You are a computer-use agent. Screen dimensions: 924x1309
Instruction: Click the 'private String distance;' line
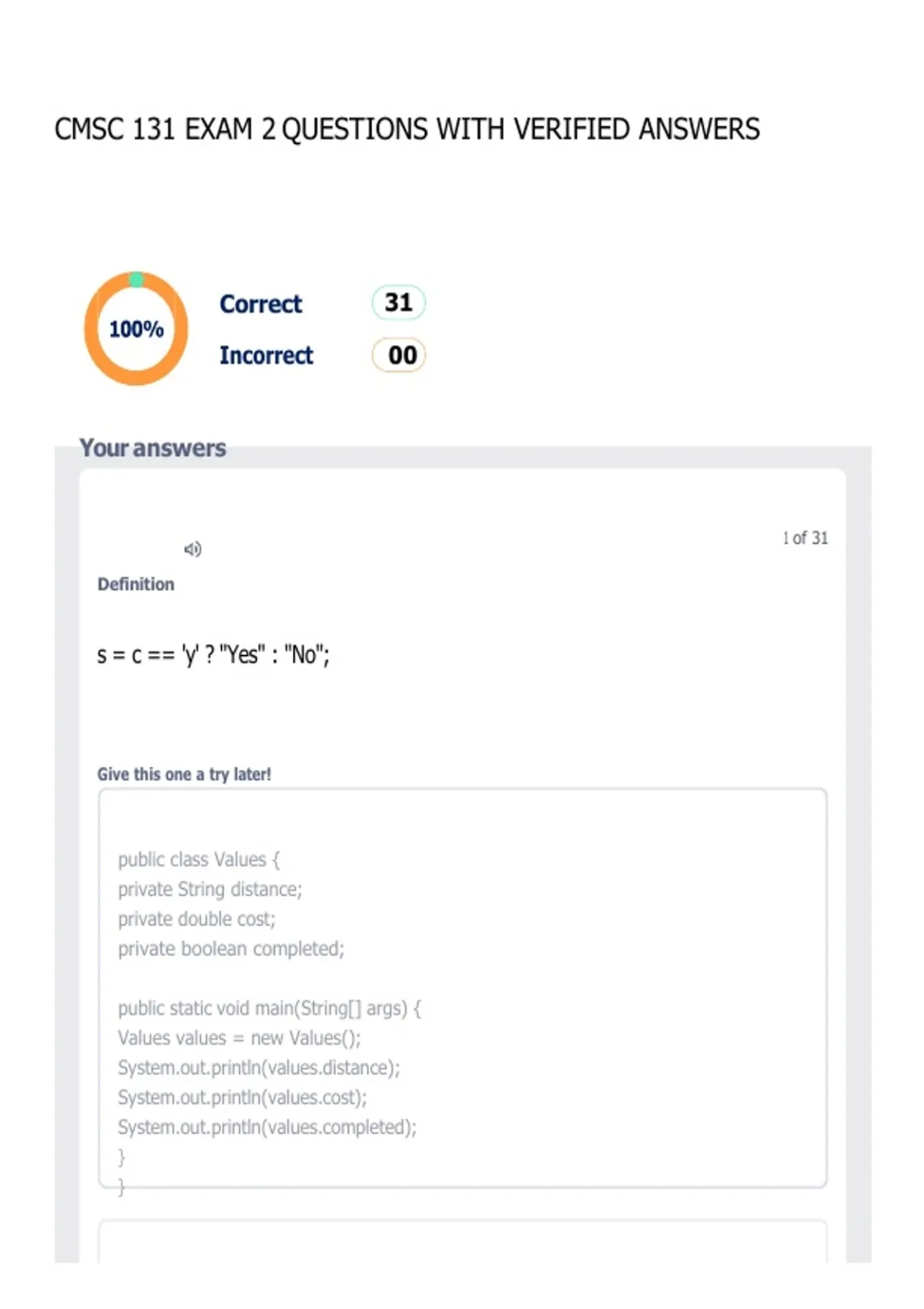pyautogui.click(x=210, y=889)
